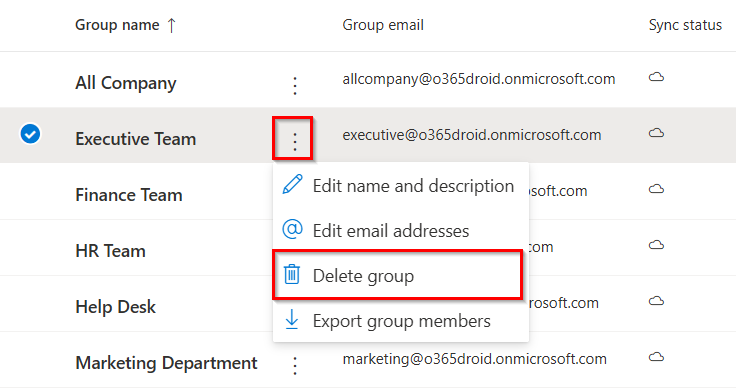Image resolution: width=736 pixels, height=388 pixels.
Task: Open more actions for Marketing Department
Action: [295, 365]
